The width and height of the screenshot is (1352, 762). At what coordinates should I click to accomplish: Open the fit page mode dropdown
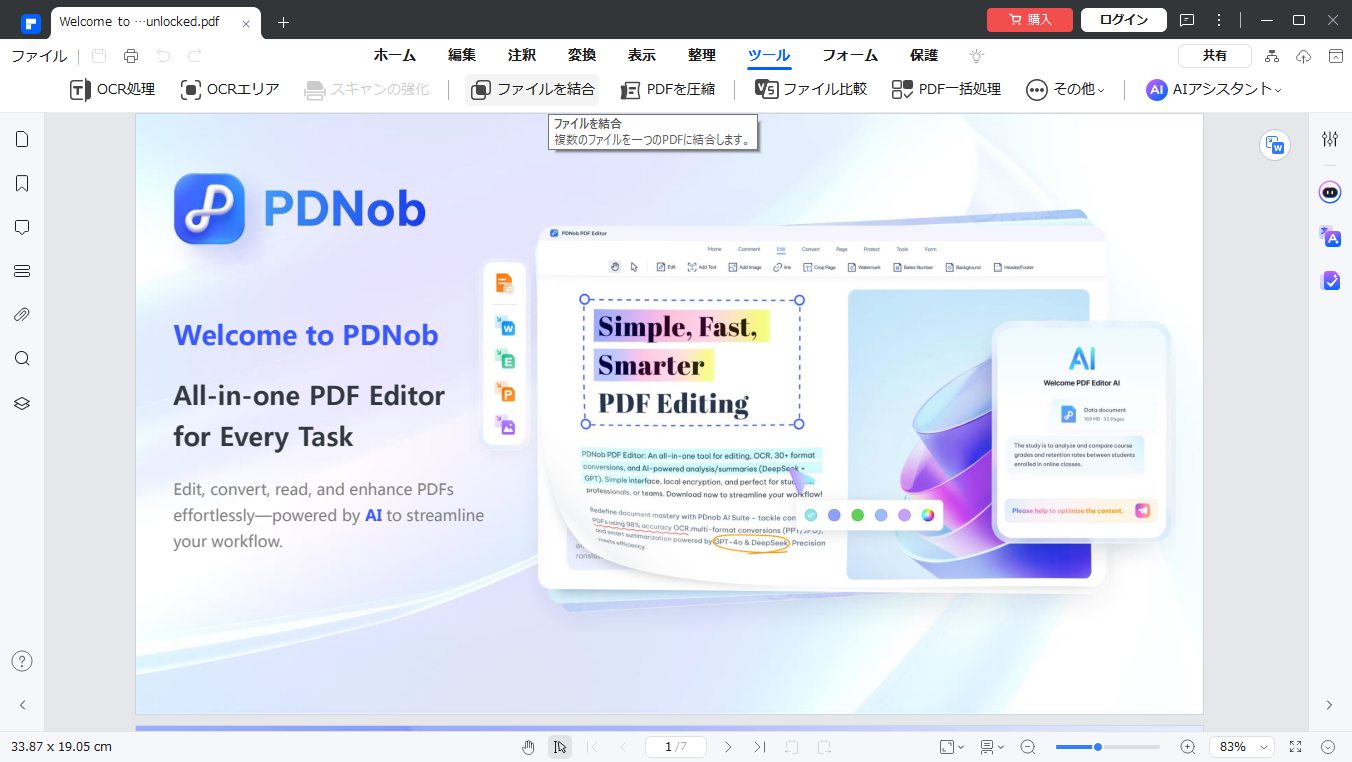point(951,747)
